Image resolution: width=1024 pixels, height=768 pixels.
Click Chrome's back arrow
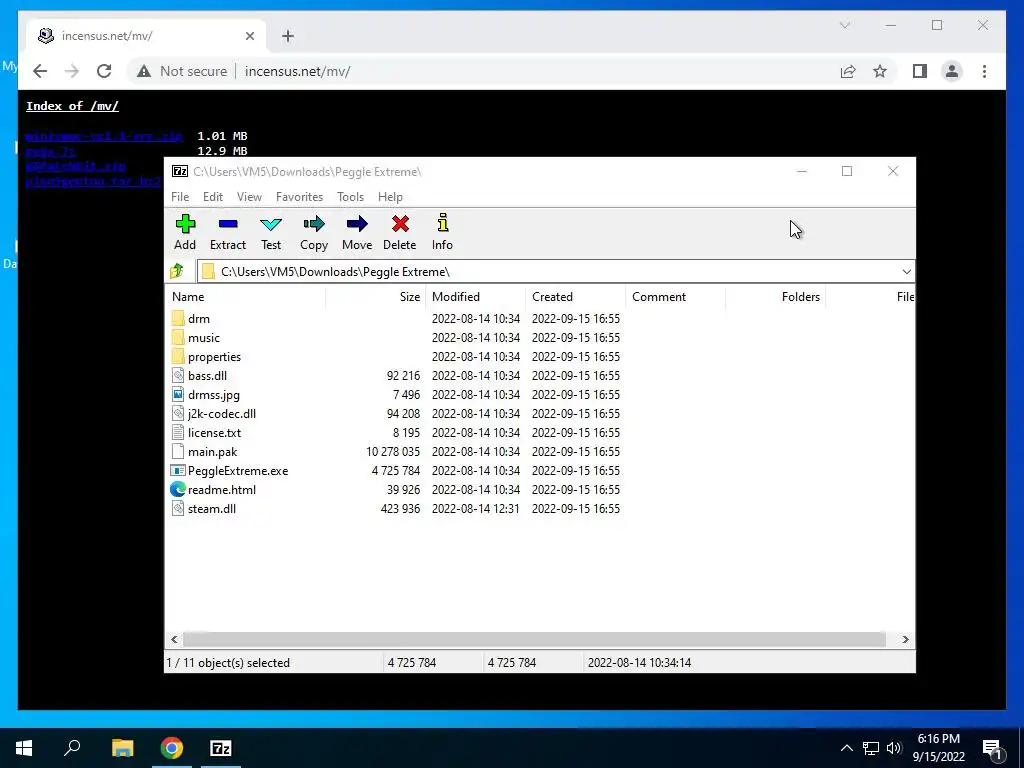pyautogui.click(x=40, y=71)
